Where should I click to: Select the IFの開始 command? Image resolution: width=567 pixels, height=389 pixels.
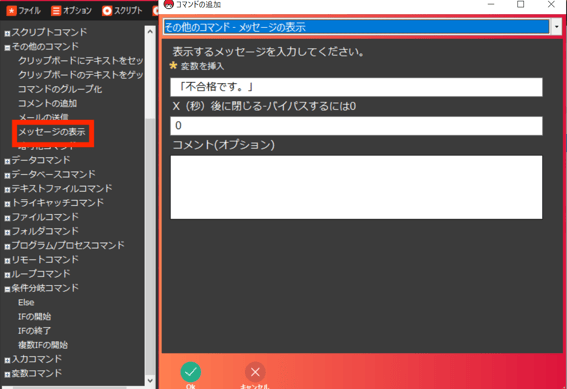click(34, 317)
